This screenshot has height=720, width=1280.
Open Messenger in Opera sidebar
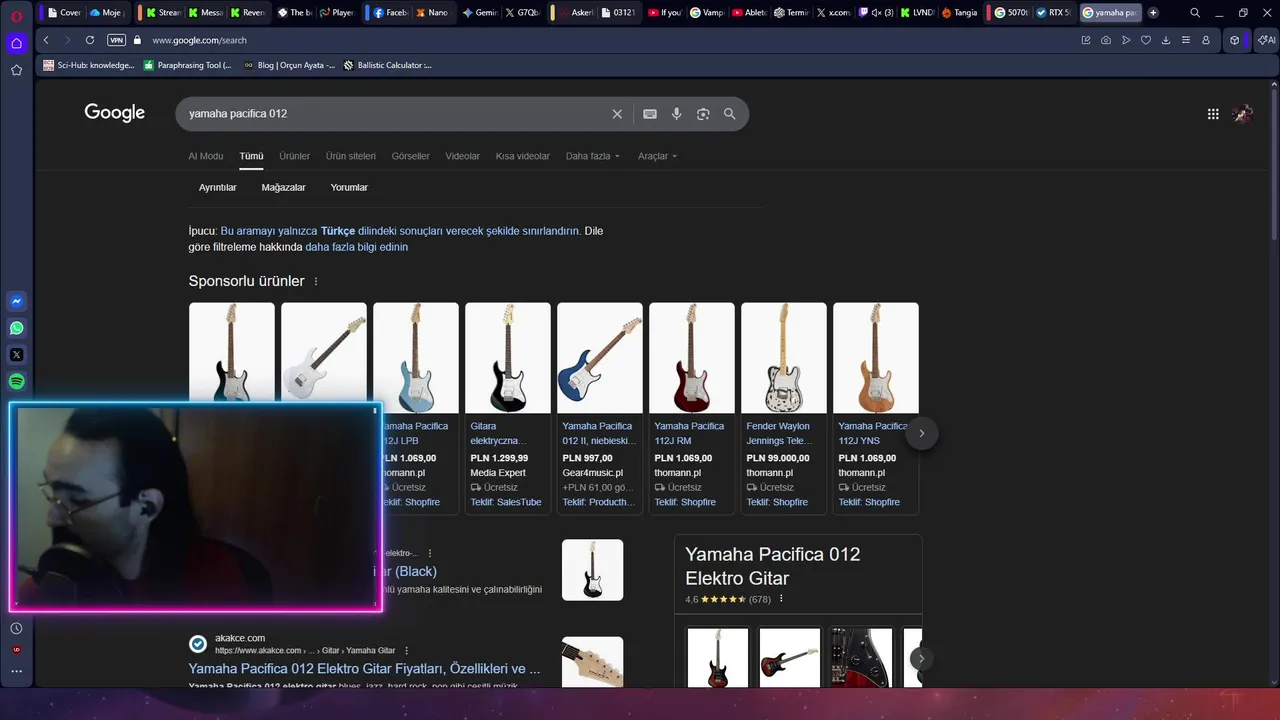[x=16, y=301]
